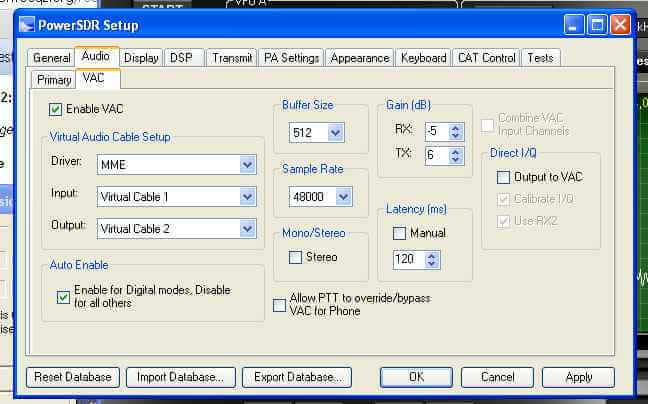648x404 pixels.
Task: Open the Driver dropdown showing MME
Action: pyautogui.click(x=176, y=165)
